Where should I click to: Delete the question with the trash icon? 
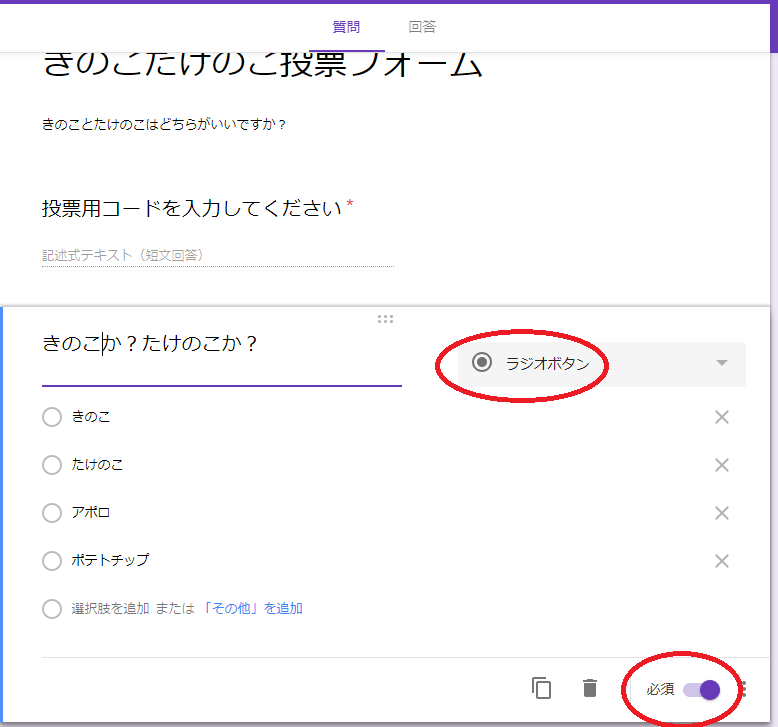tap(589, 688)
